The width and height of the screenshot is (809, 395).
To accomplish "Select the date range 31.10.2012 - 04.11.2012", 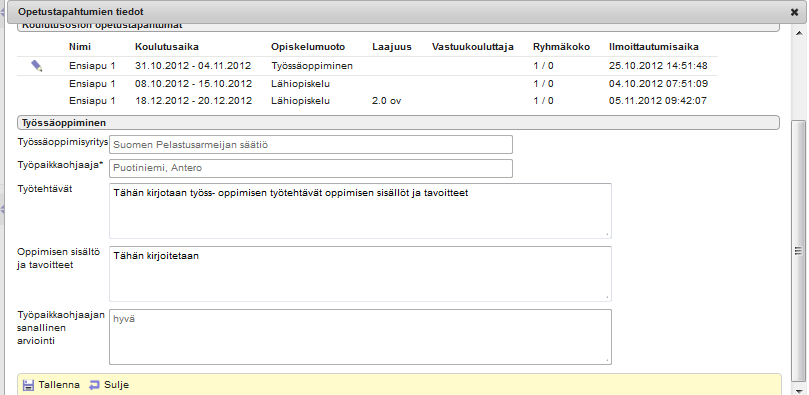I will coord(193,65).
